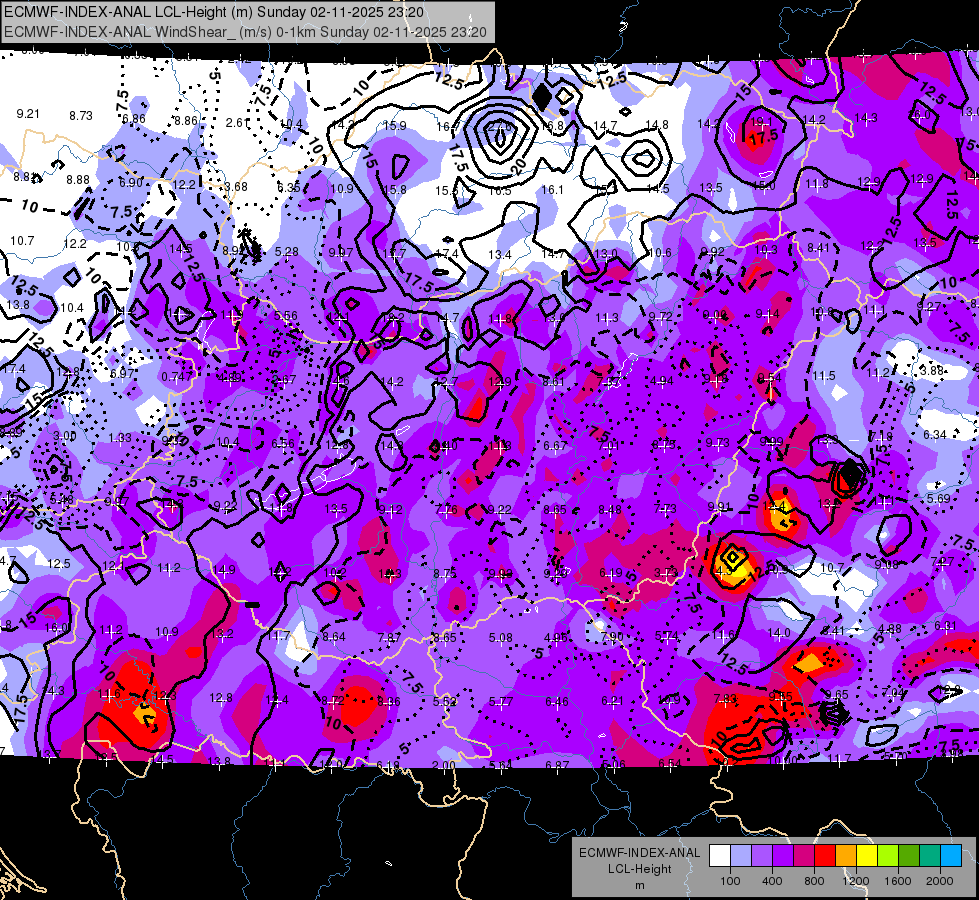Click the white legend swatch below 100

pos(720,856)
